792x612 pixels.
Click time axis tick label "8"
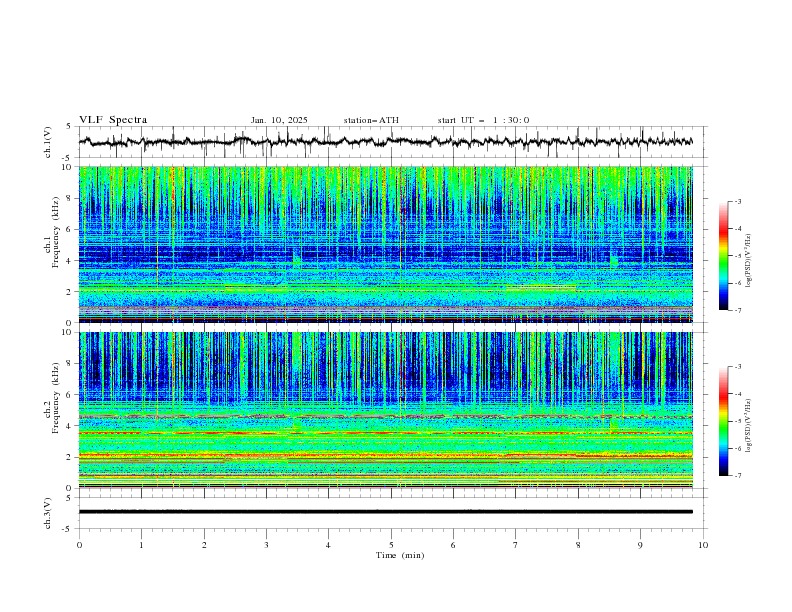[578, 545]
